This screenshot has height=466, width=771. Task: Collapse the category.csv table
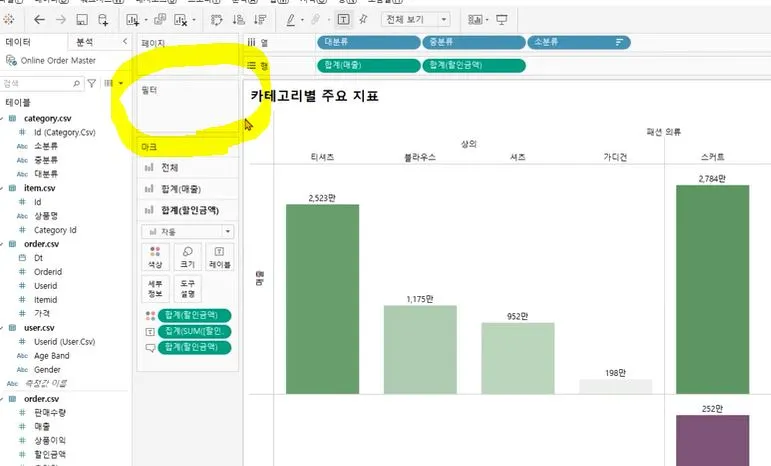2,118
